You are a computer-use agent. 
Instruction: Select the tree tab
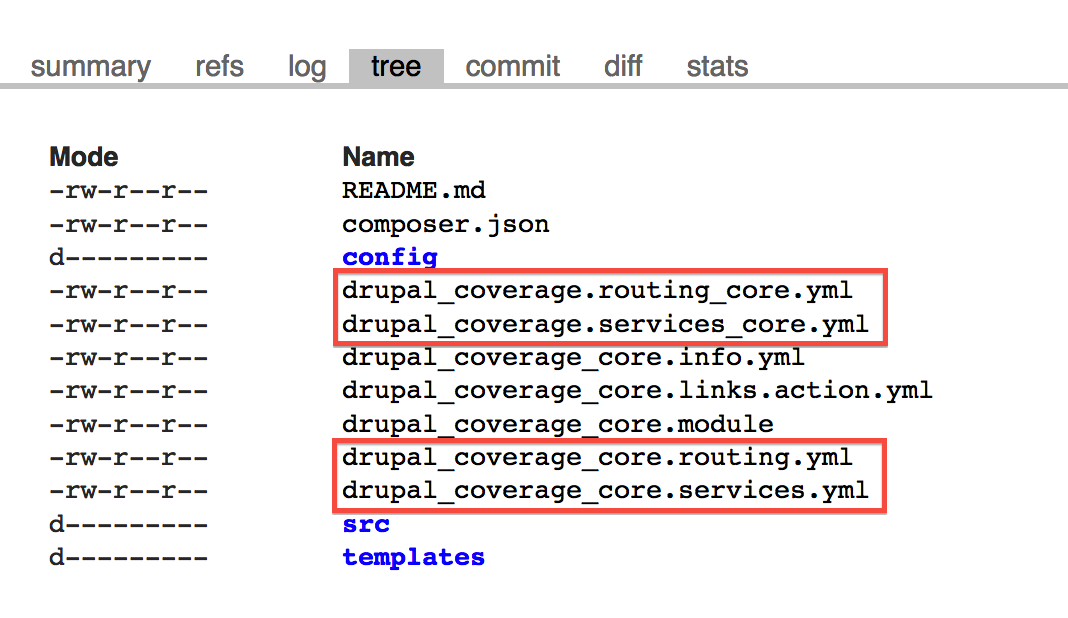tap(396, 66)
